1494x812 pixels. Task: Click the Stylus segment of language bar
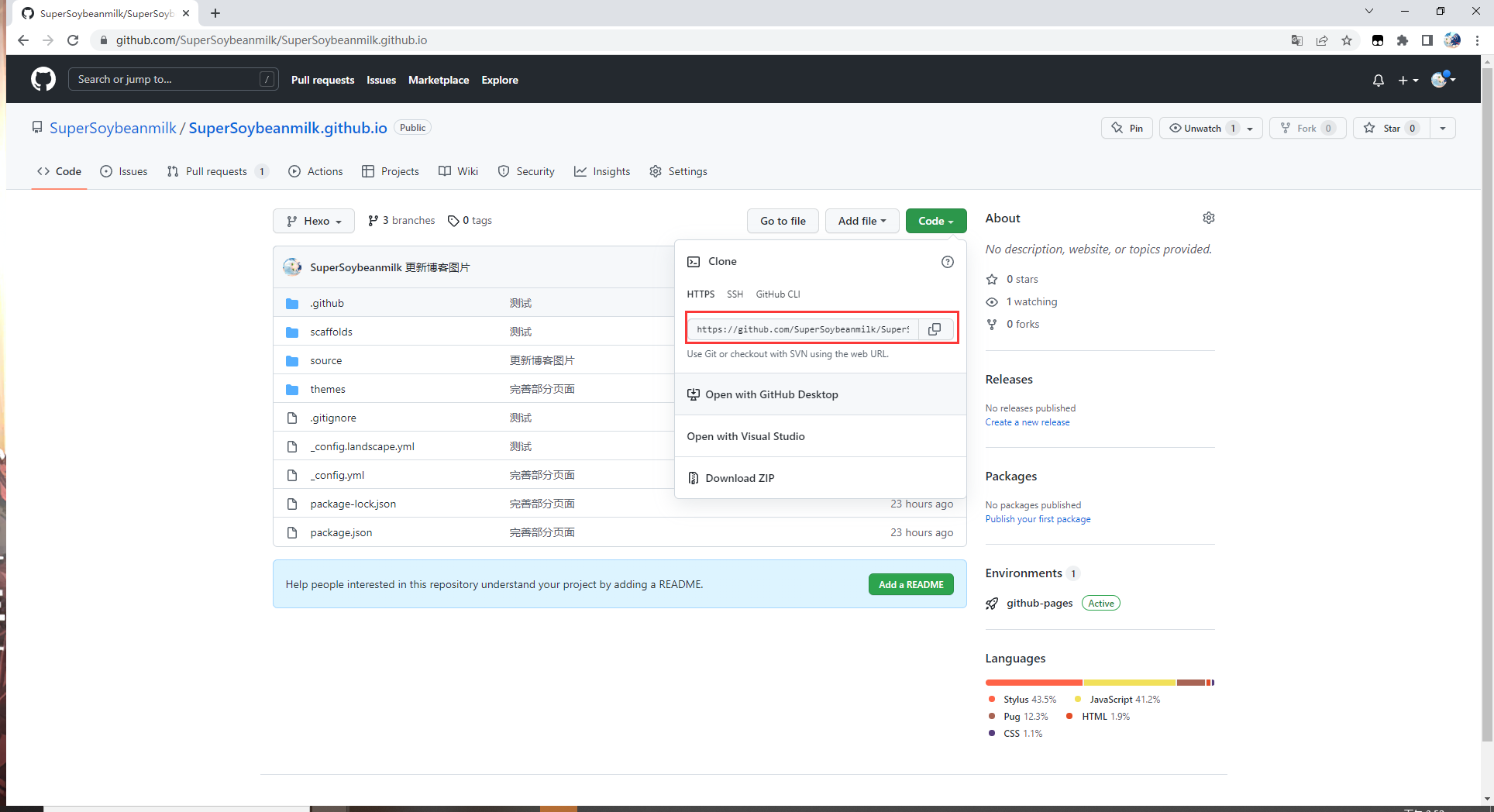1034,683
